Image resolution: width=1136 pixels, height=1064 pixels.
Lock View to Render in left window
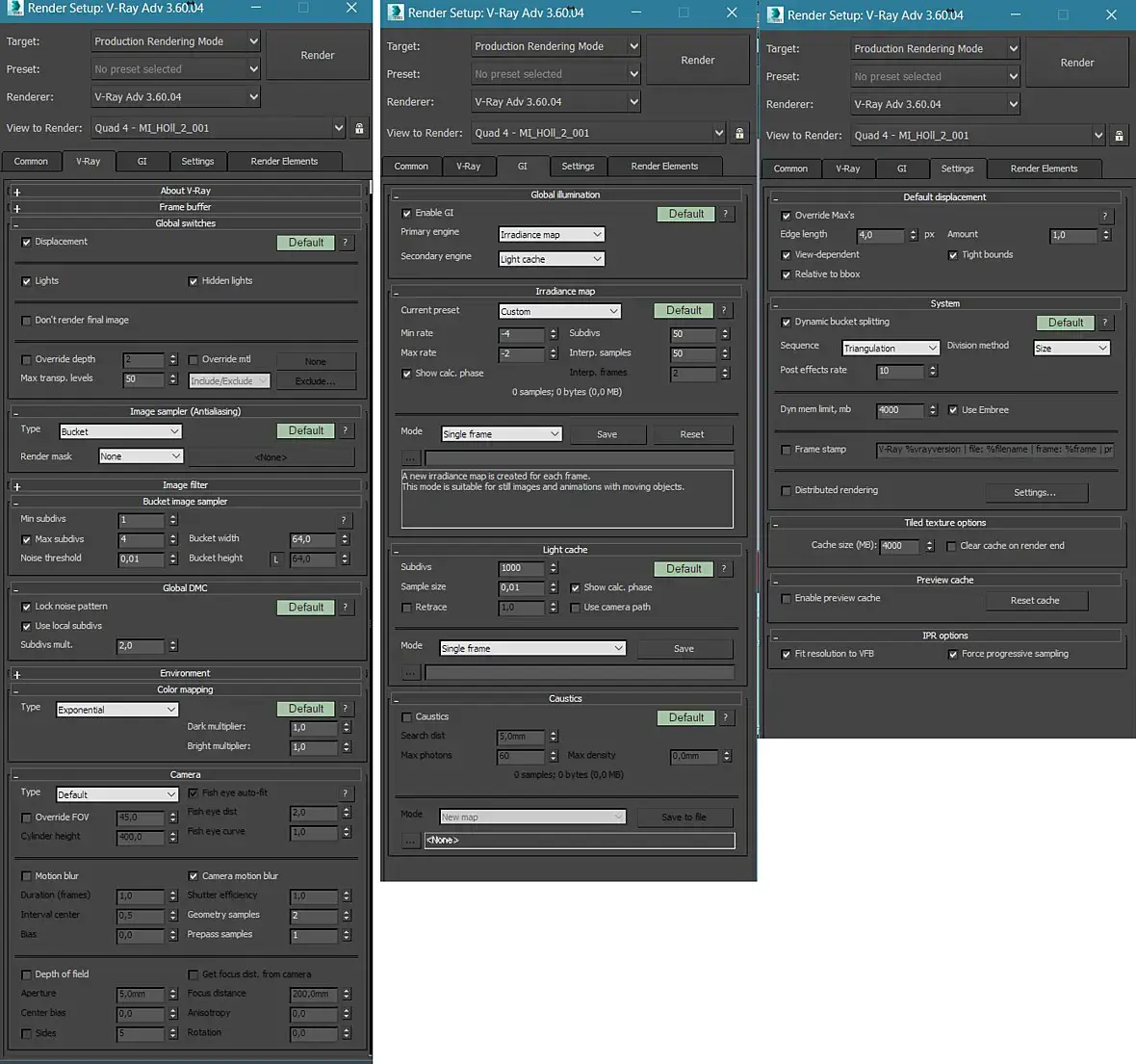[x=359, y=128]
